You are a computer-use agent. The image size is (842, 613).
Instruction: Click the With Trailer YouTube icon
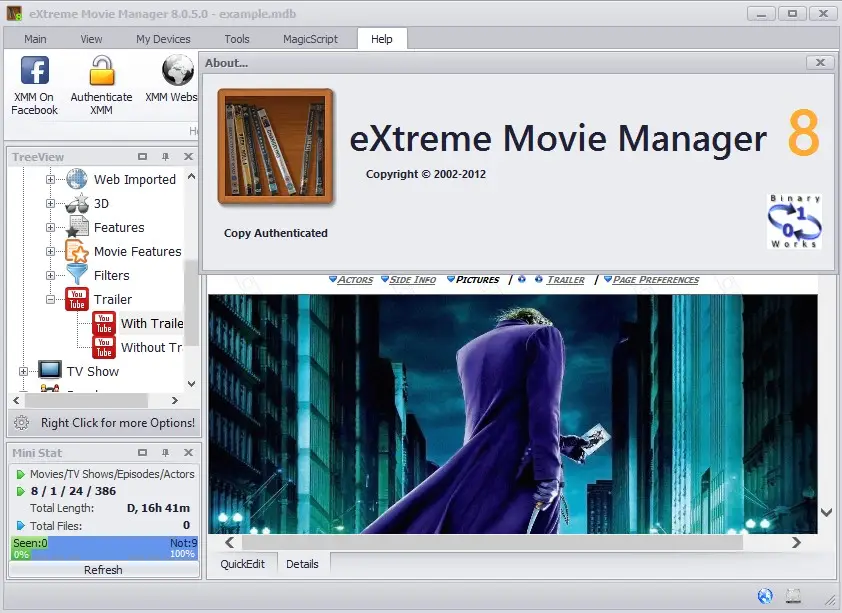[x=104, y=323]
